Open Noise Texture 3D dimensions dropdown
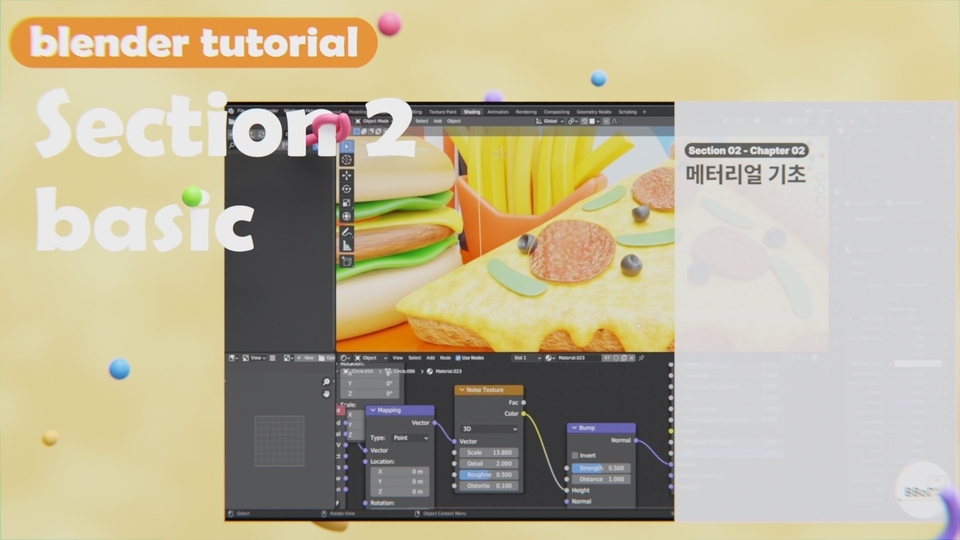Screen dimensions: 960x540 pyautogui.click(x=489, y=429)
